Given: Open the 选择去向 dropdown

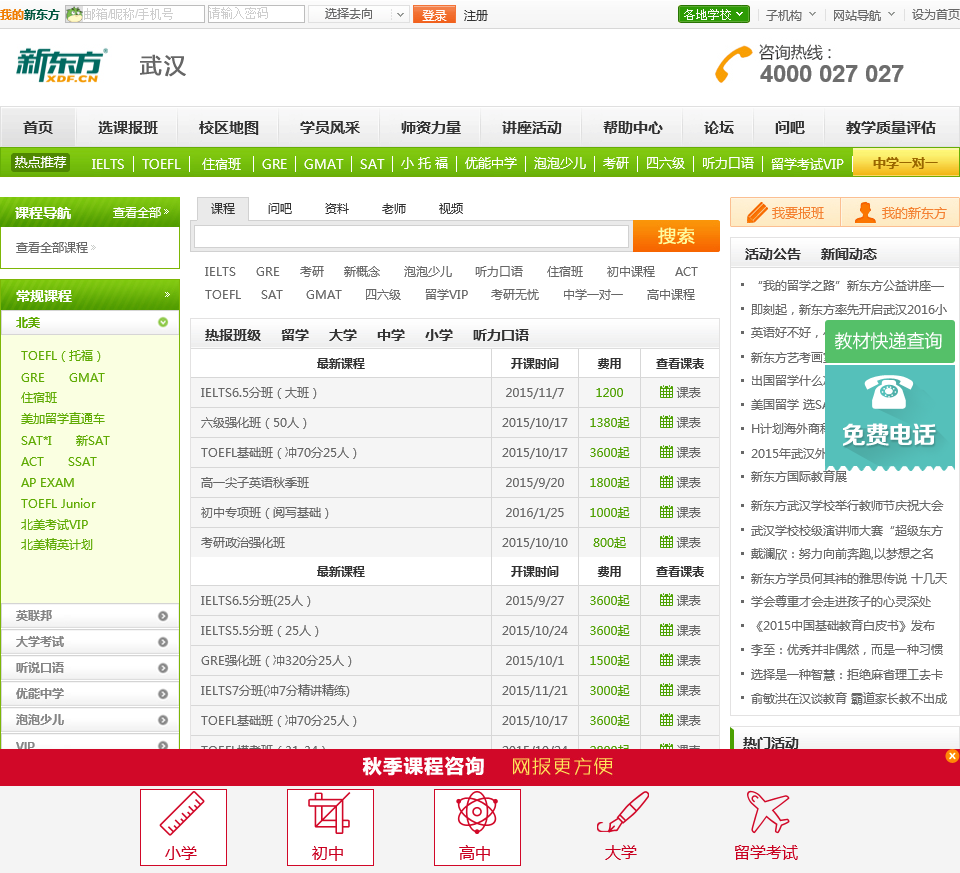Looking at the screenshot, I should click(x=358, y=14).
